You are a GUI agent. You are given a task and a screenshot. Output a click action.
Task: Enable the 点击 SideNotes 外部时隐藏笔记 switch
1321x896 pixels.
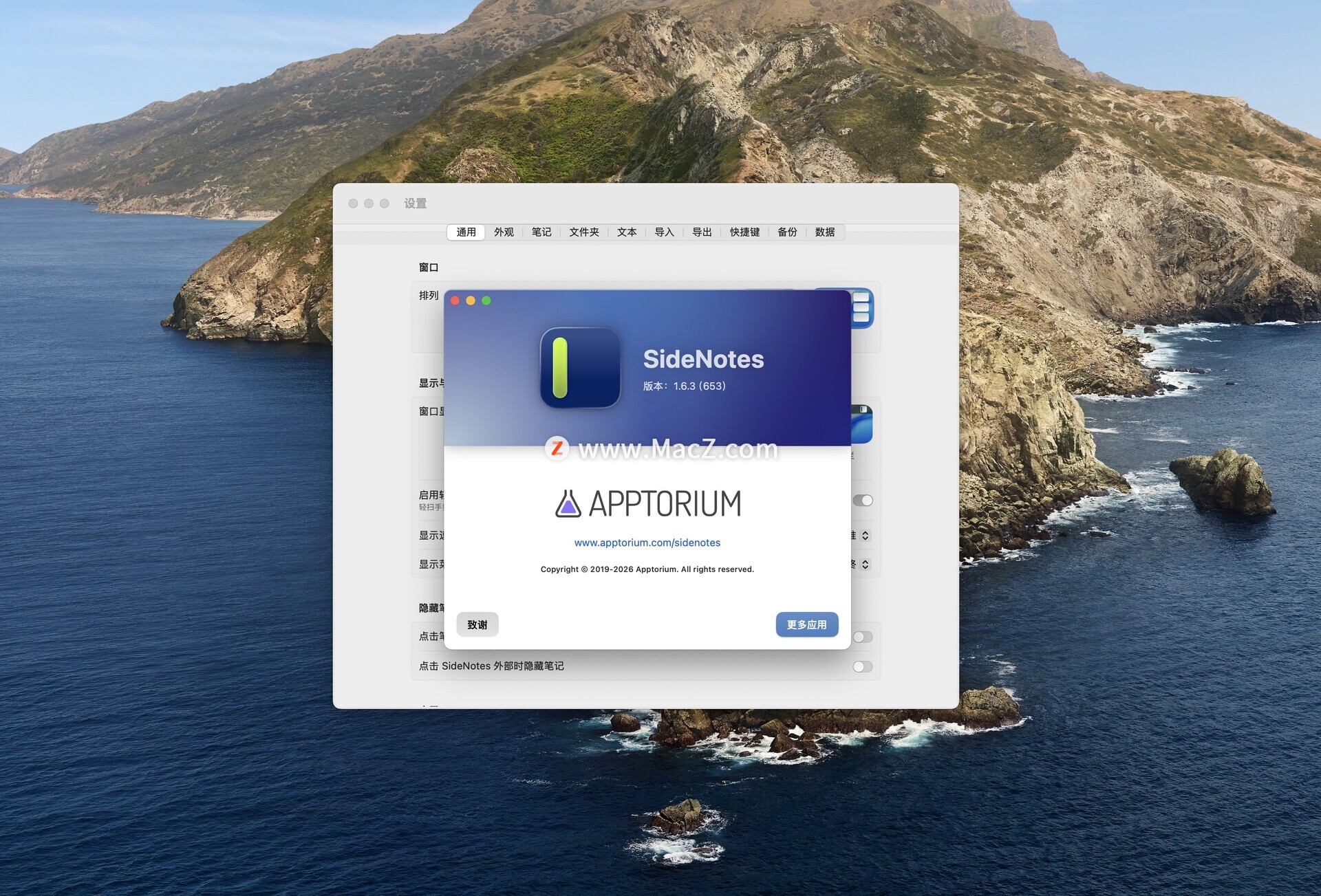(x=863, y=666)
